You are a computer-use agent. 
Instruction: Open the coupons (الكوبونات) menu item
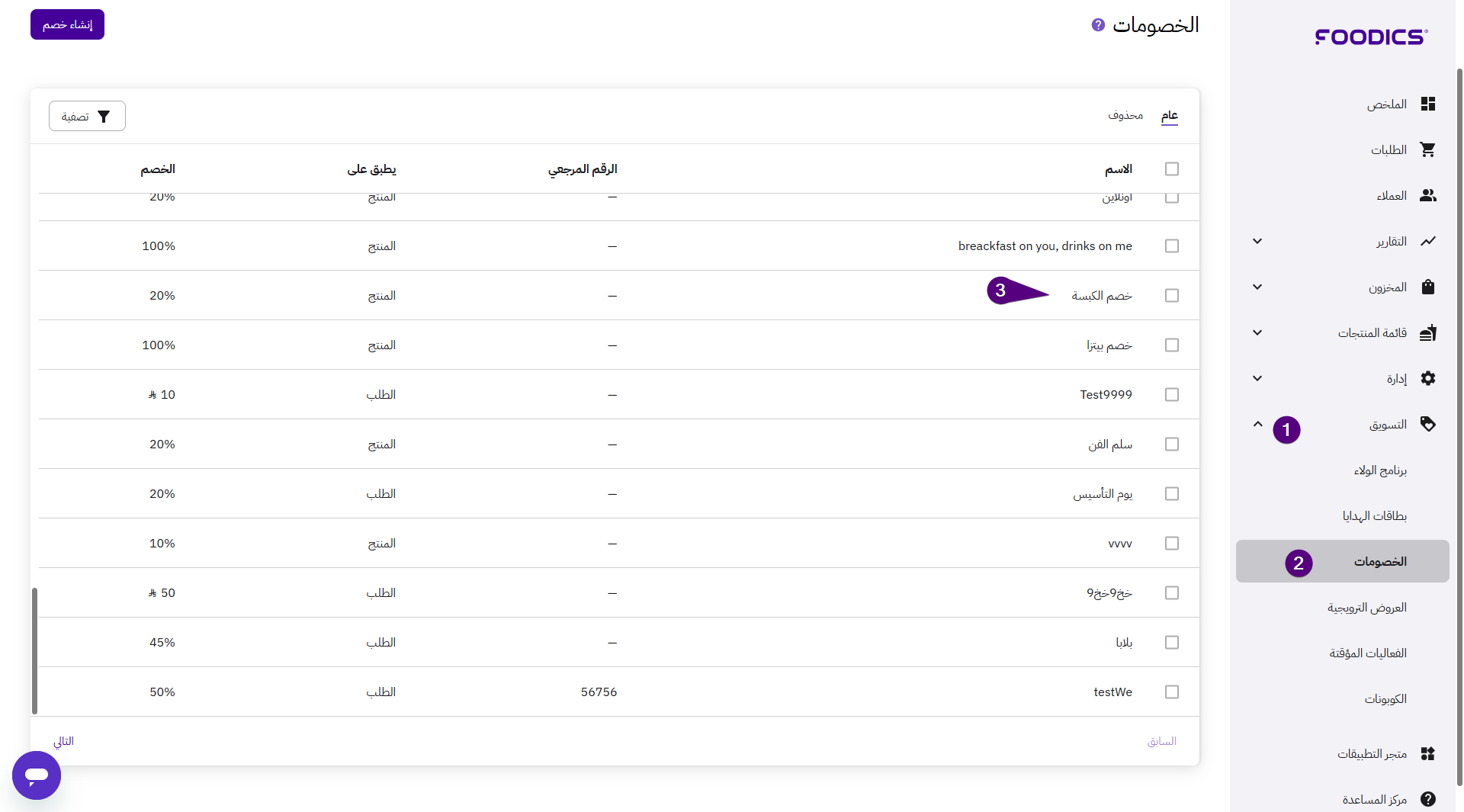point(1385,699)
